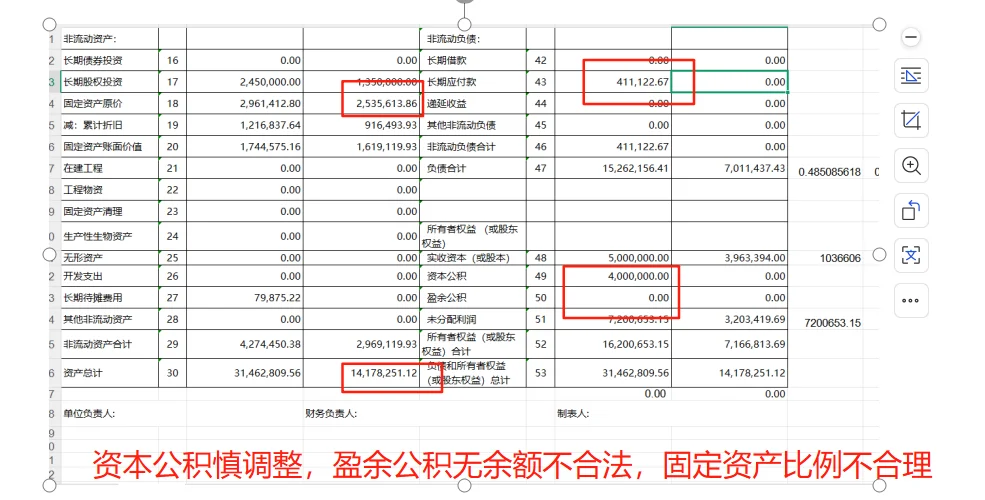The width and height of the screenshot is (985, 500).
Task: Select the 非流动负债 section header cell
Action: coord(473,39)
